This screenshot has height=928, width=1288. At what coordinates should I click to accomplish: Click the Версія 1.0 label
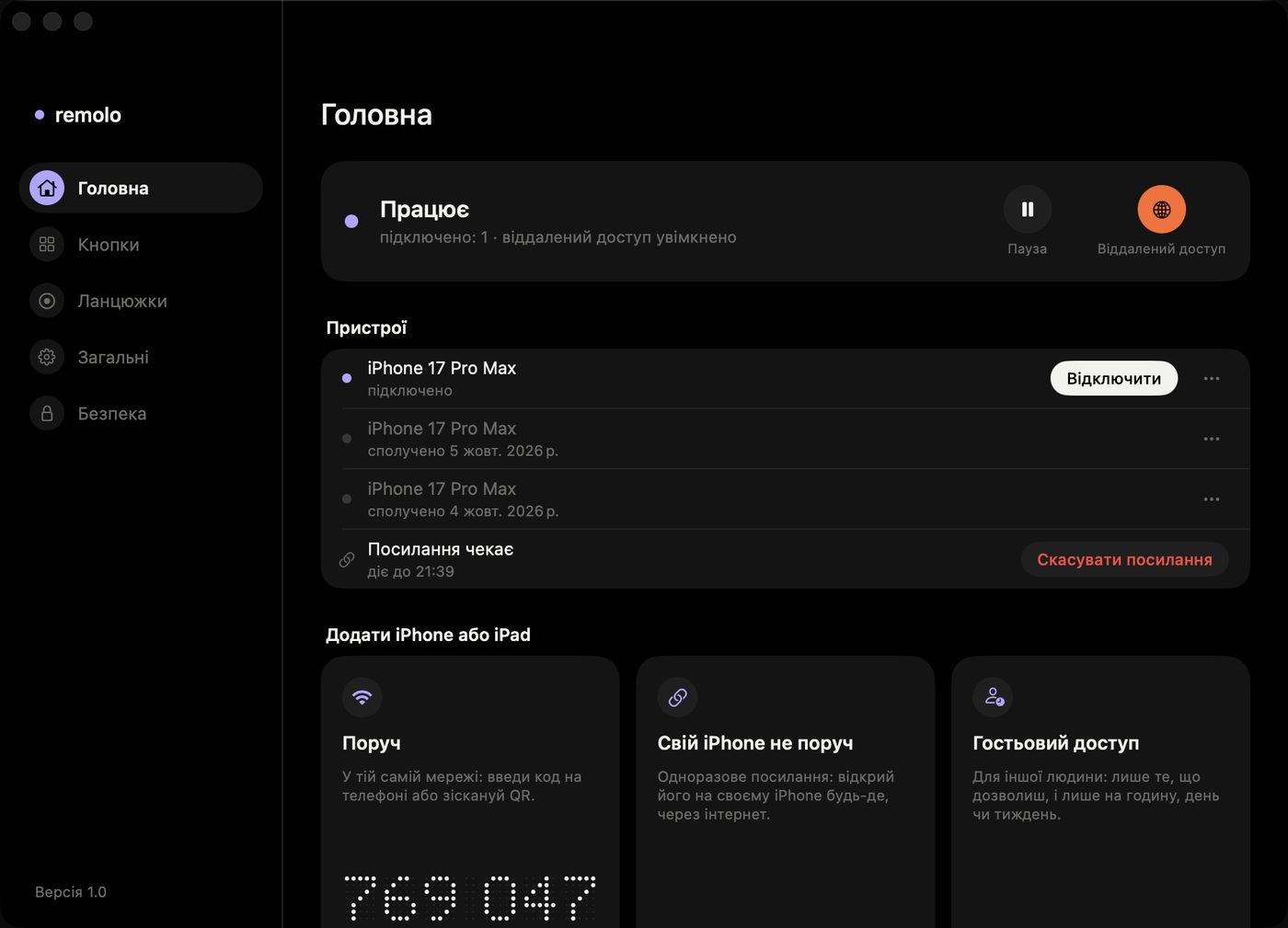coord(71,892)
